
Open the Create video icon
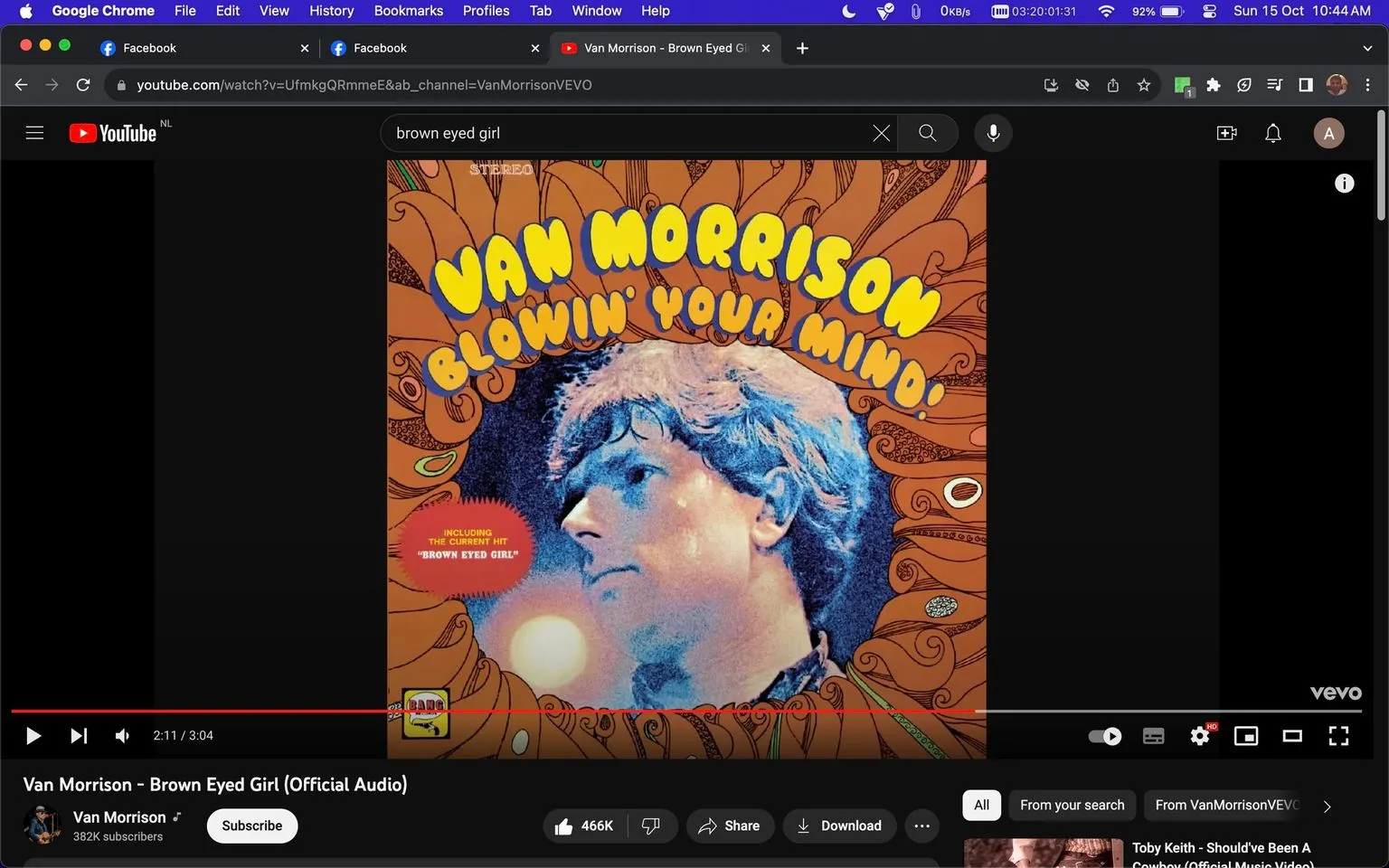click(x=1226, y=133)
